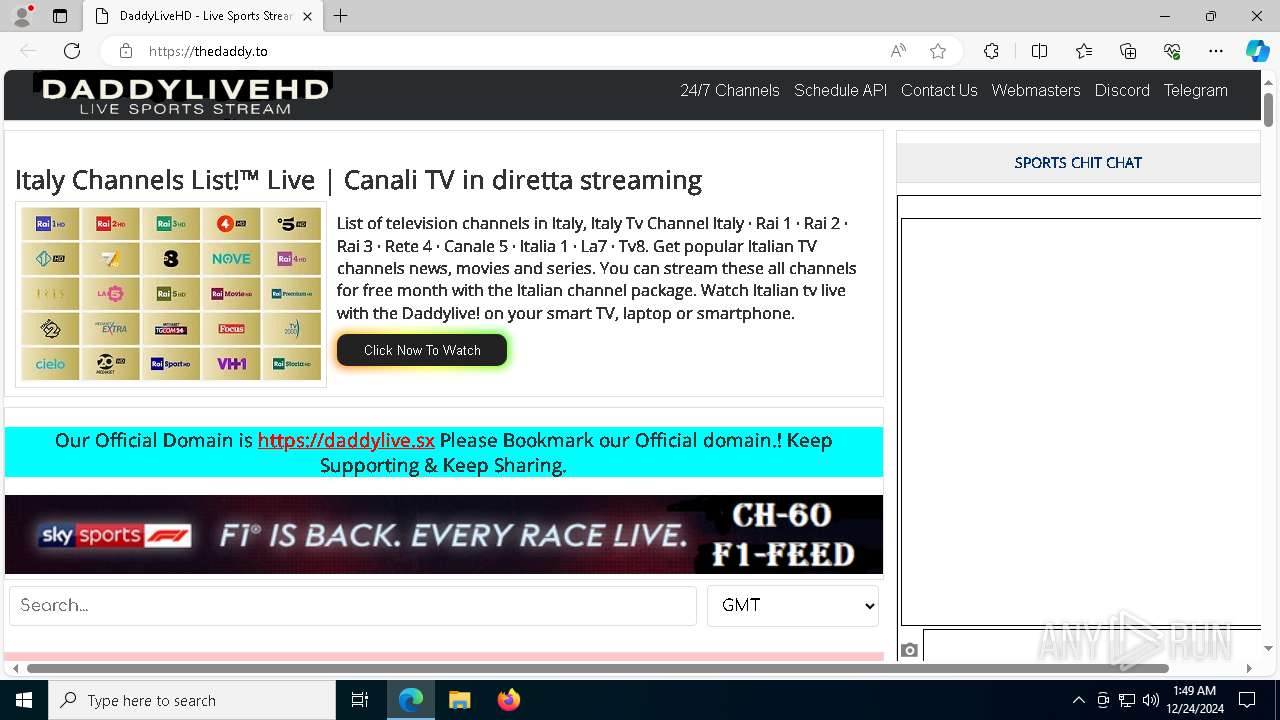1280x720 pixels.
Task: Launch Firefox from the taskbar
Action: (508, 700)
